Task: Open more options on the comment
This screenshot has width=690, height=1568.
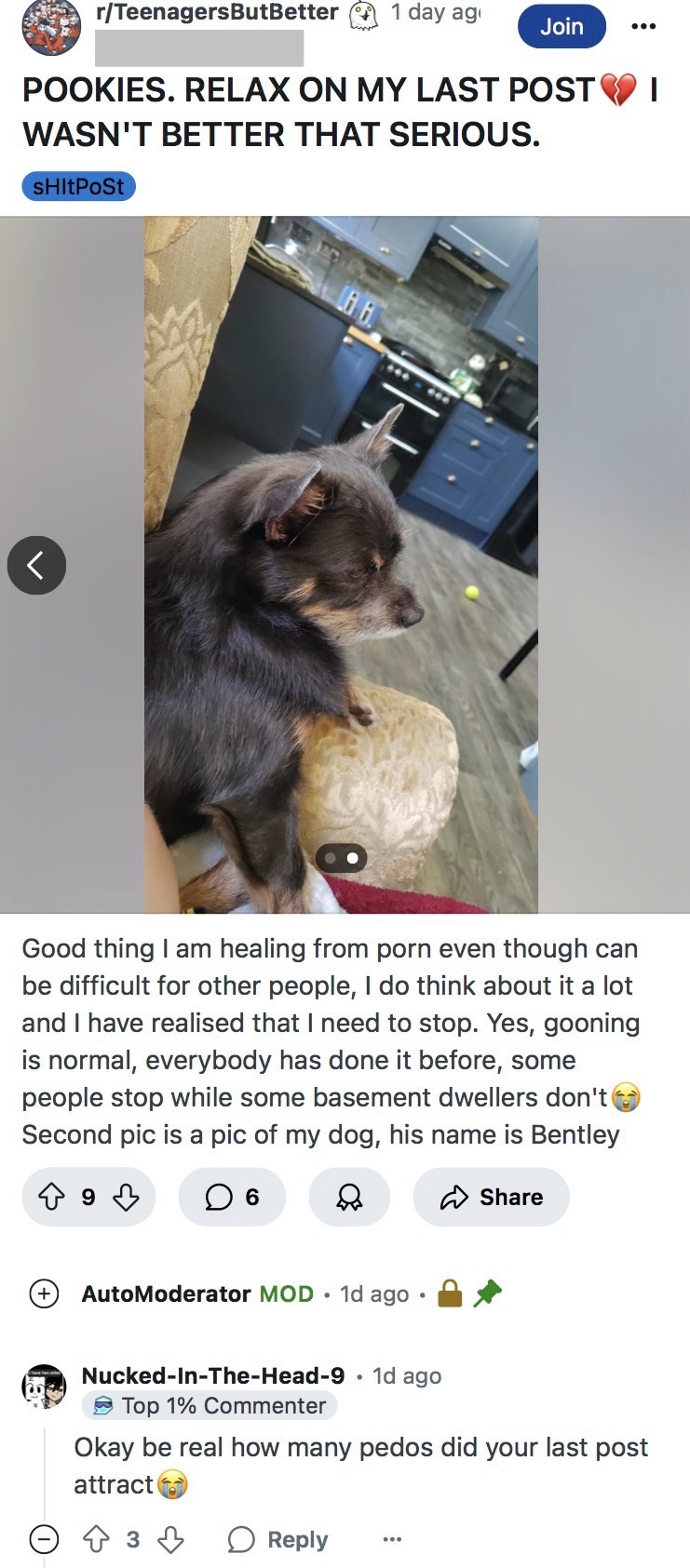Action: click(392, 1539)
